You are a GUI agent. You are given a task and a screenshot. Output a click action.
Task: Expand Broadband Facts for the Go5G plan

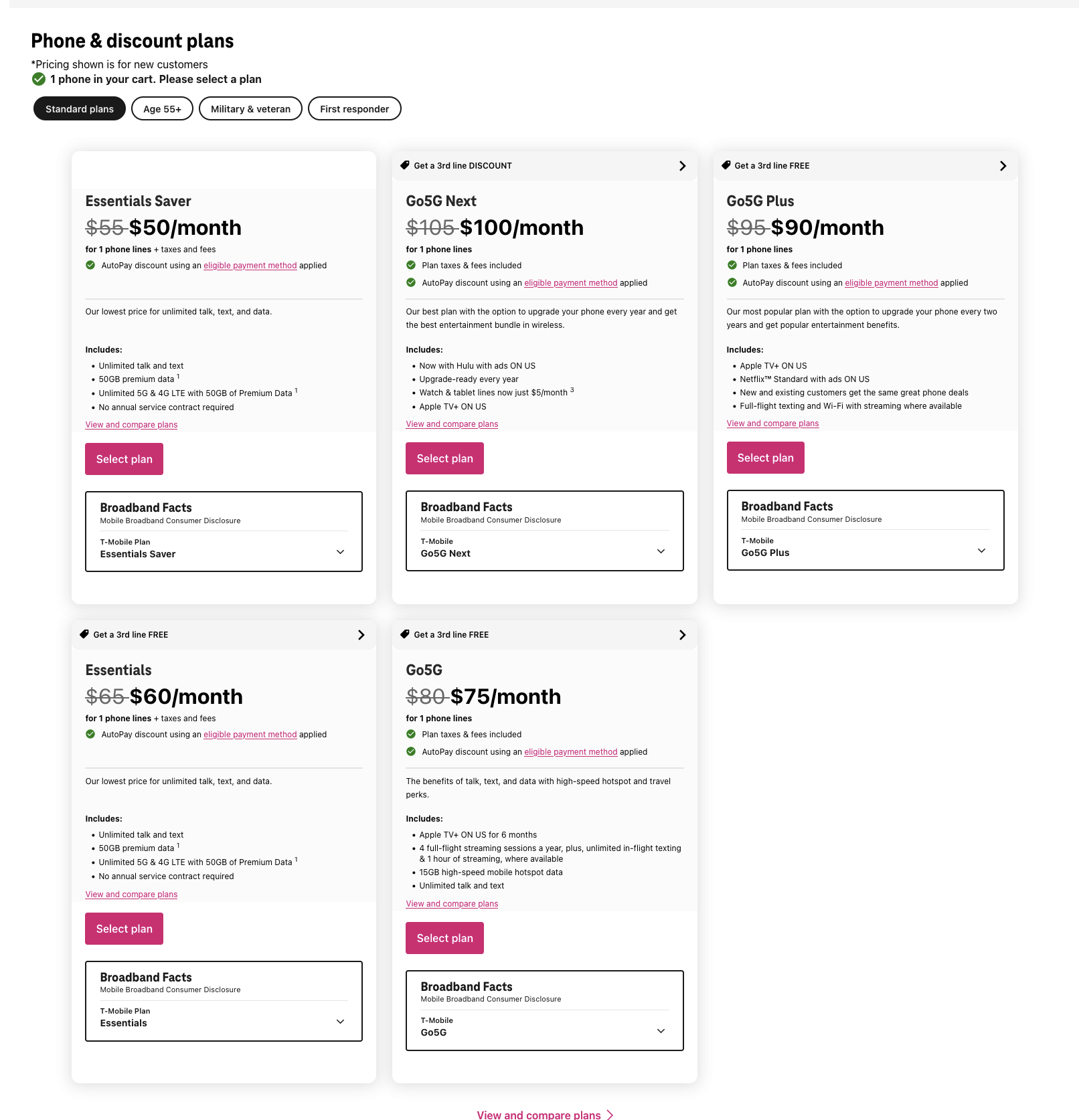tap(660, 1030)
